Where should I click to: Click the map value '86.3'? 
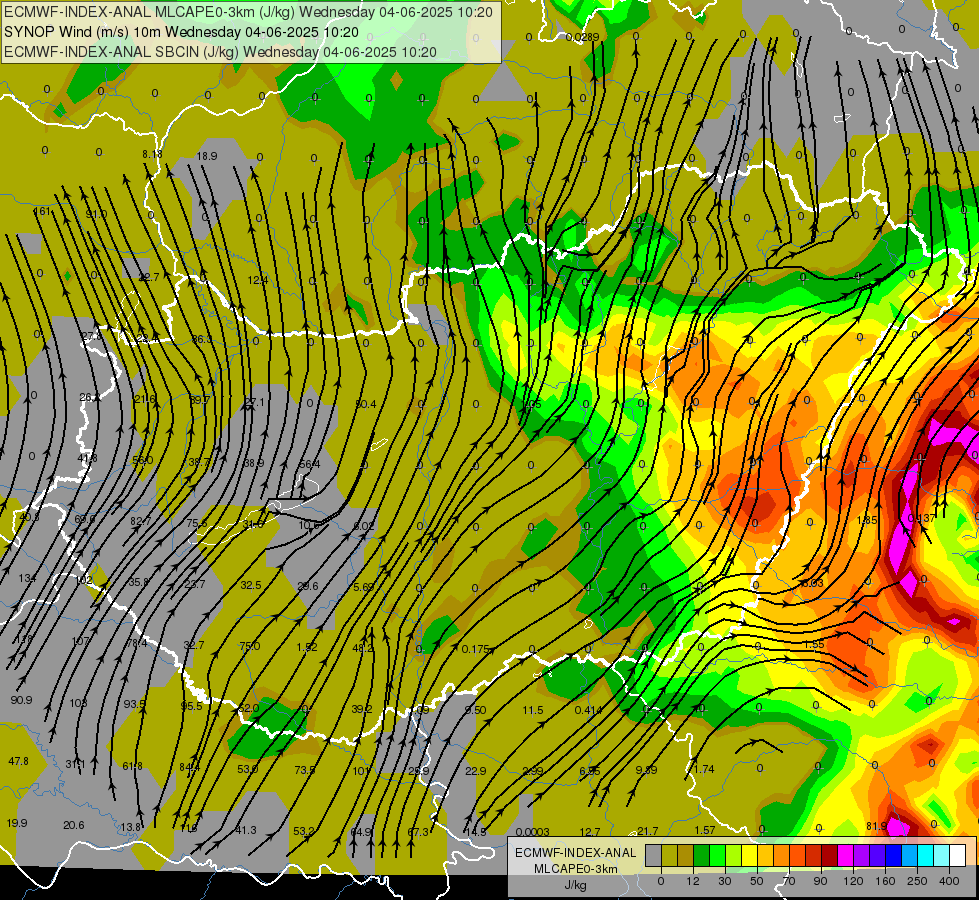202,339
